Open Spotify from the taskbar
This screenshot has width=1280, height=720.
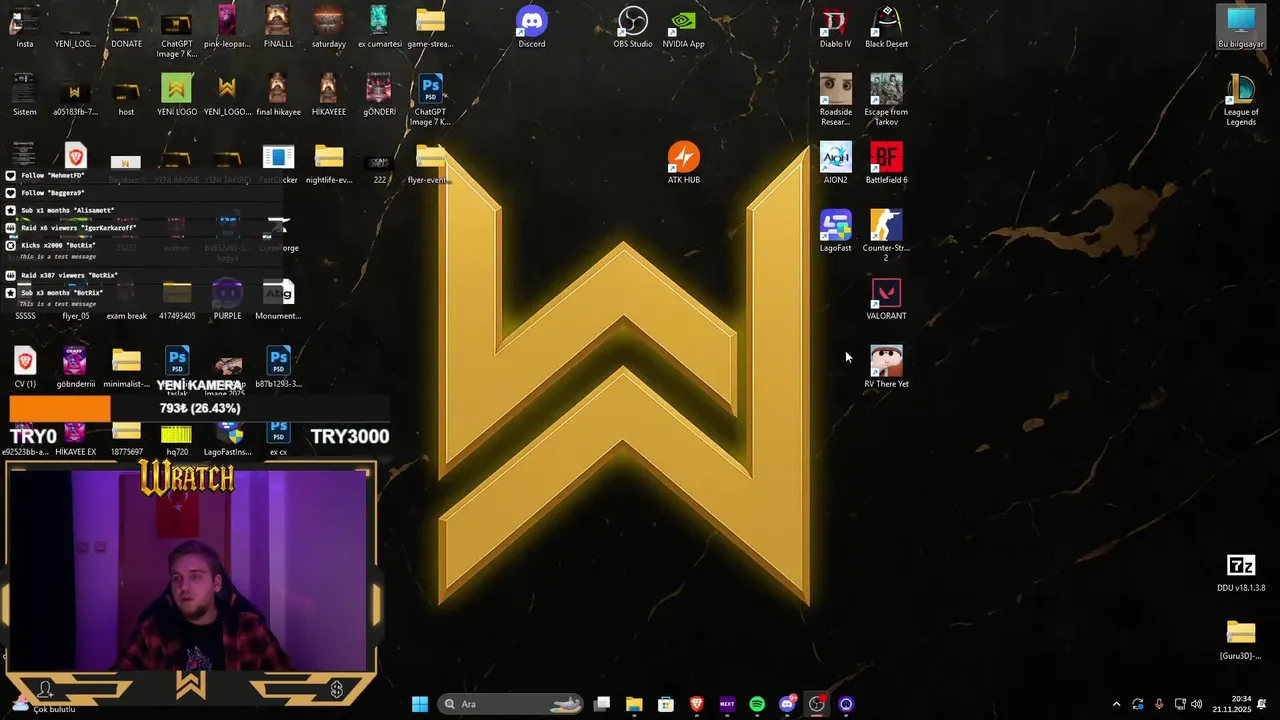tap(757, 704)
